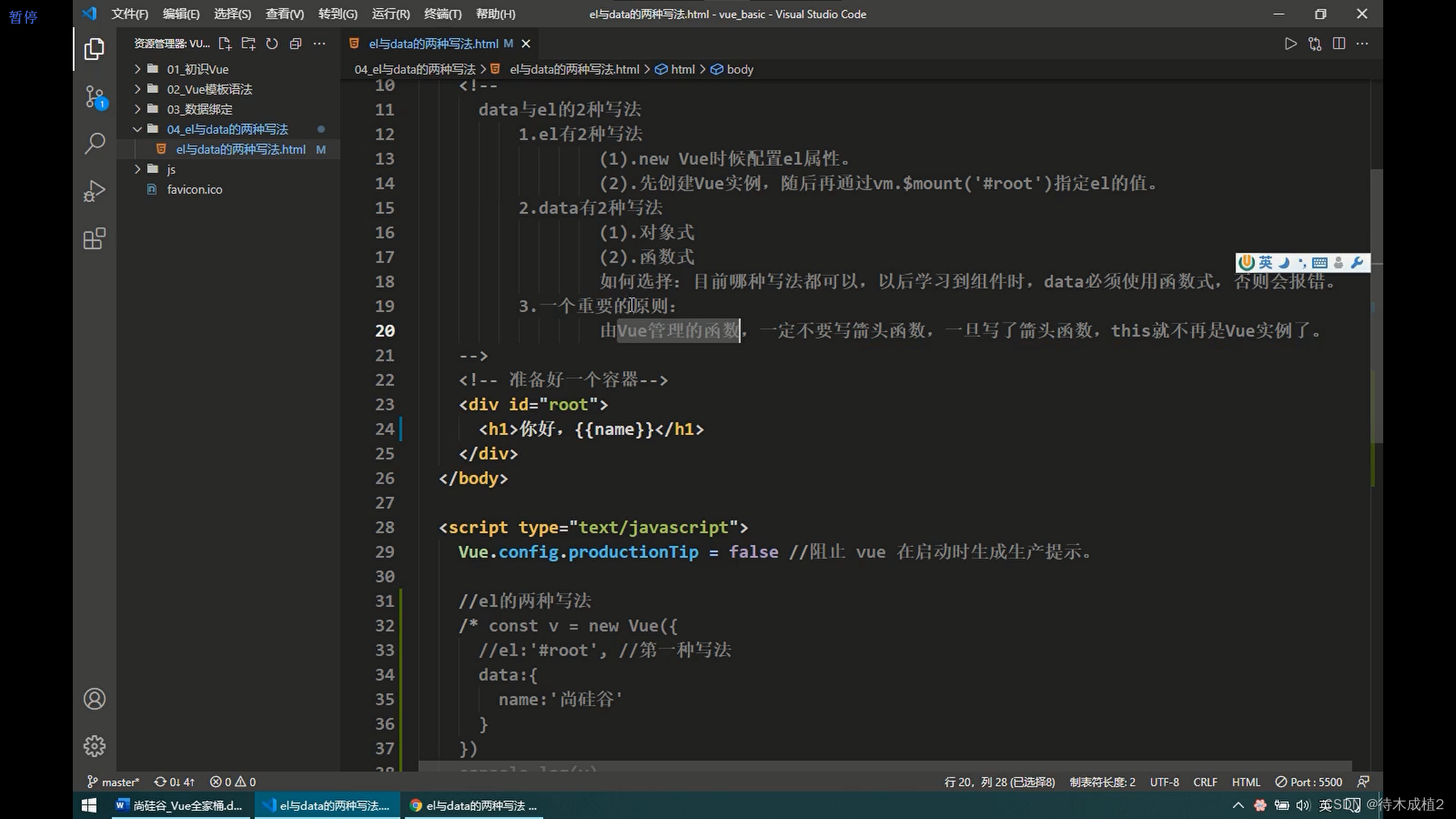Click the master branch indicator

point(113,782)
